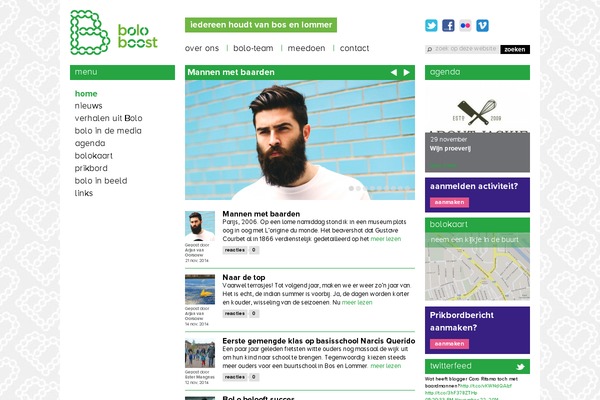Open the Vimeo social icon
The image size is (600, 400).
(482, 26)
